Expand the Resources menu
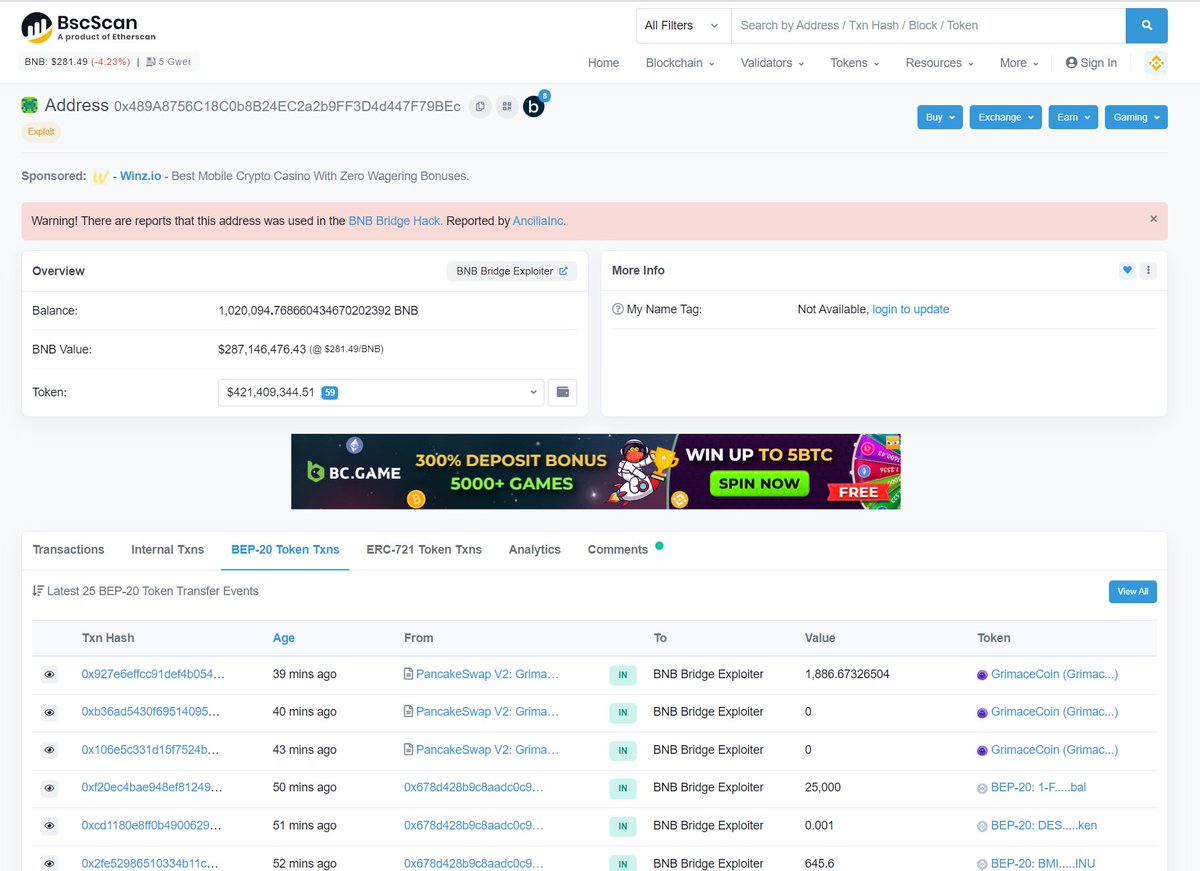This screenshot has height=871, width=1200. 940,63
